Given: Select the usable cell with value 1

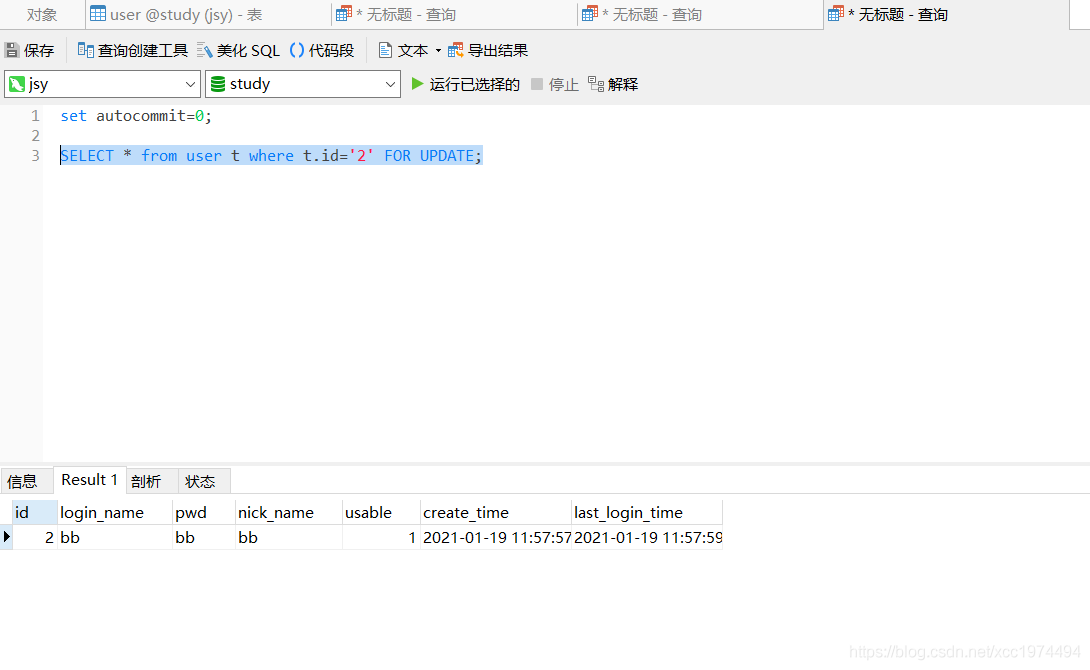Looking at the screenshot, I should (x=381, y=537).
